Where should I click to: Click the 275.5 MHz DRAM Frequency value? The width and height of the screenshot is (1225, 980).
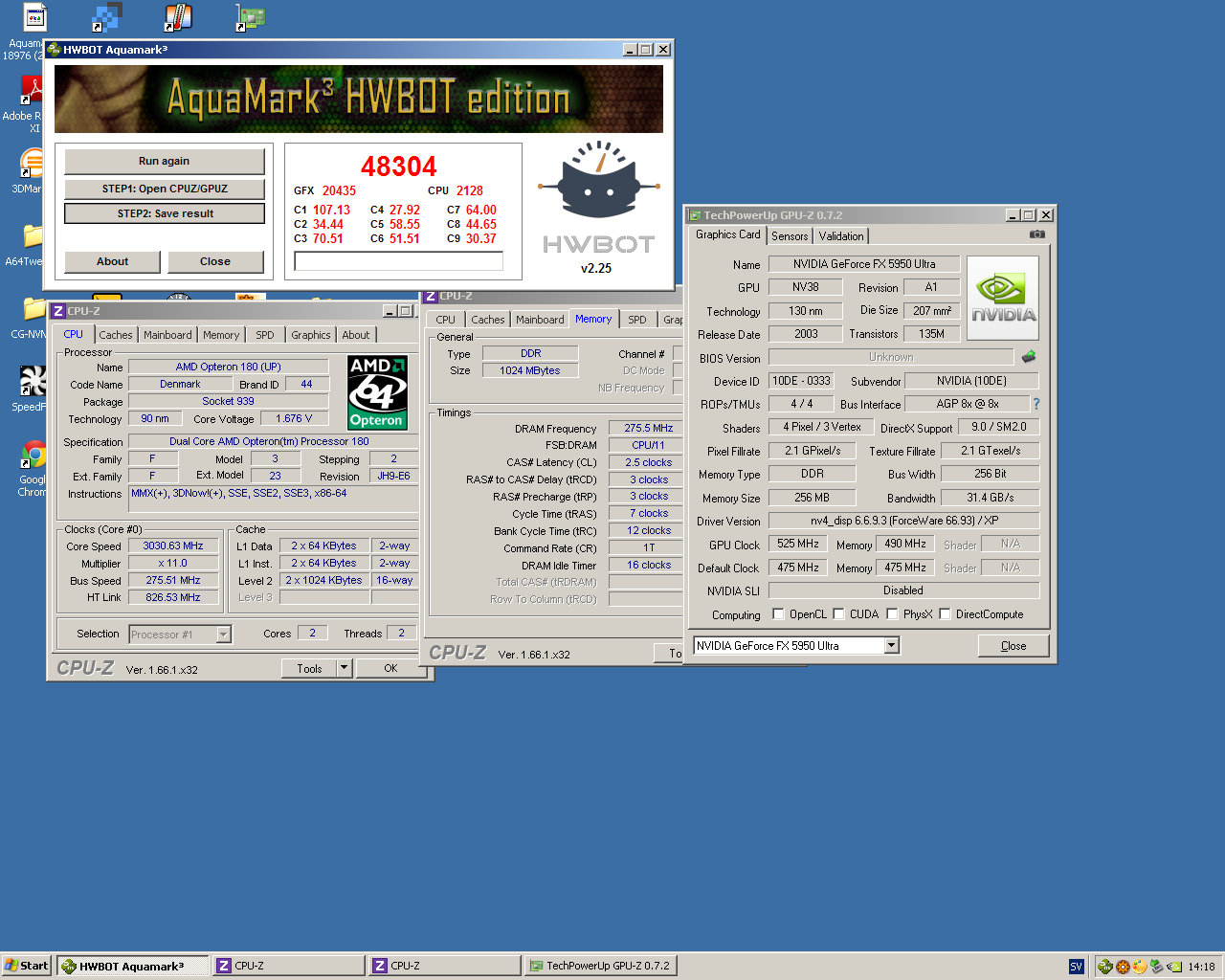tap(648, 428)
